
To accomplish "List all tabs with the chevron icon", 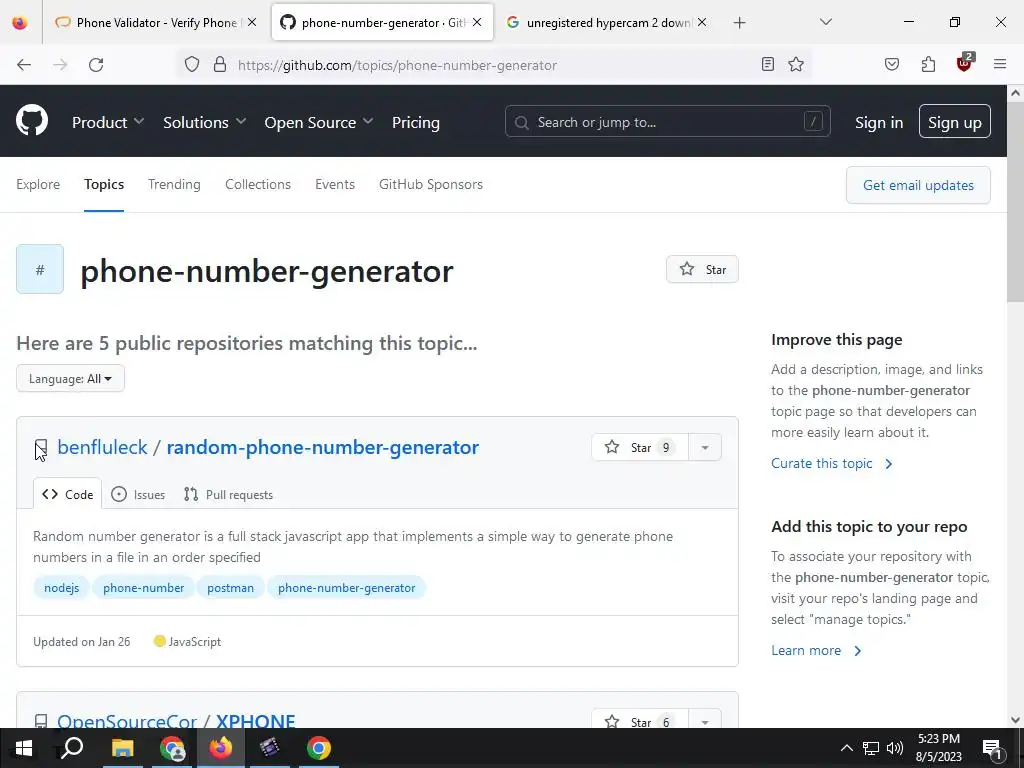I will click(825, 22).
